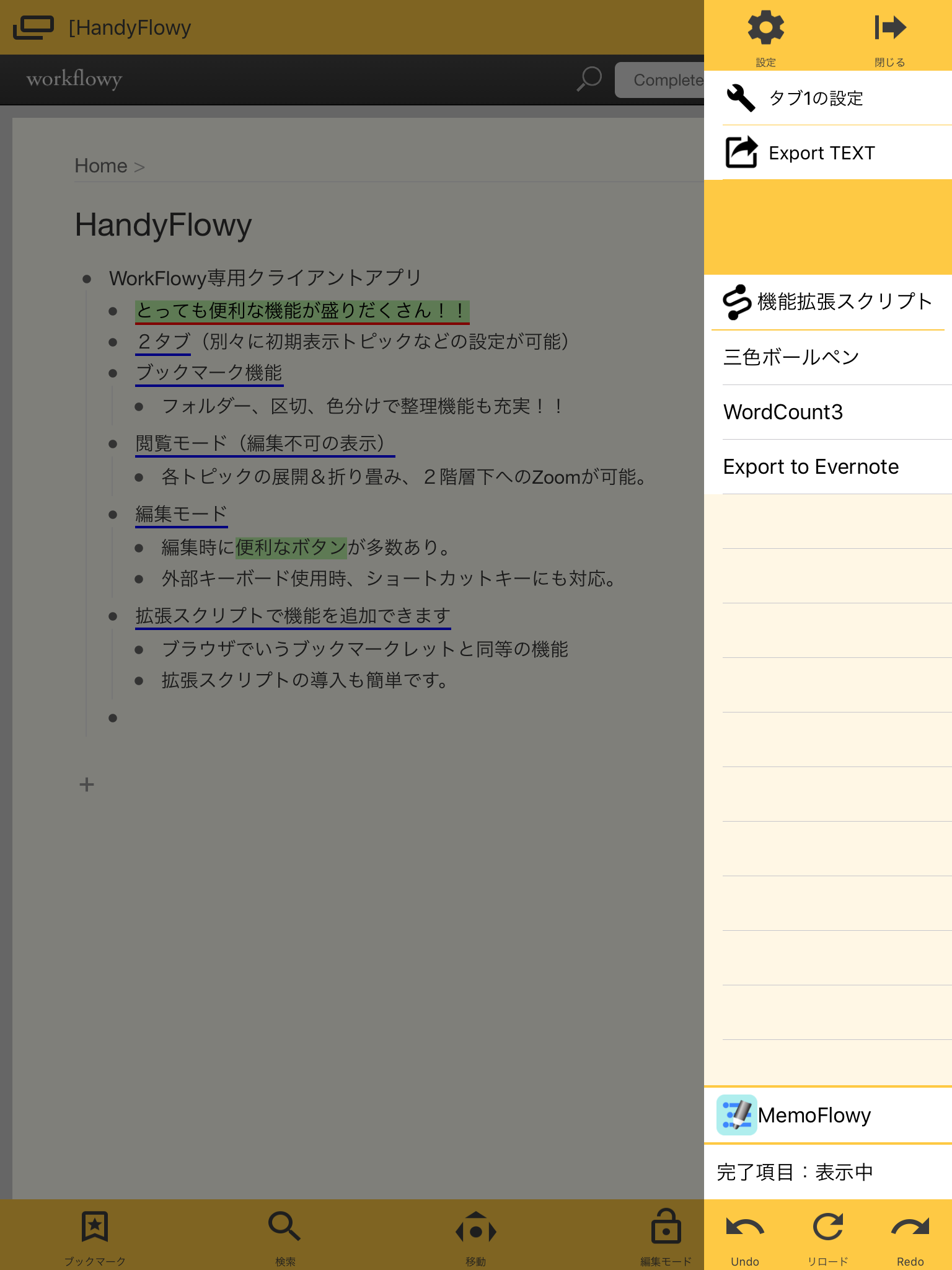Tap the リロード reload icon

tap(828, 1227)
